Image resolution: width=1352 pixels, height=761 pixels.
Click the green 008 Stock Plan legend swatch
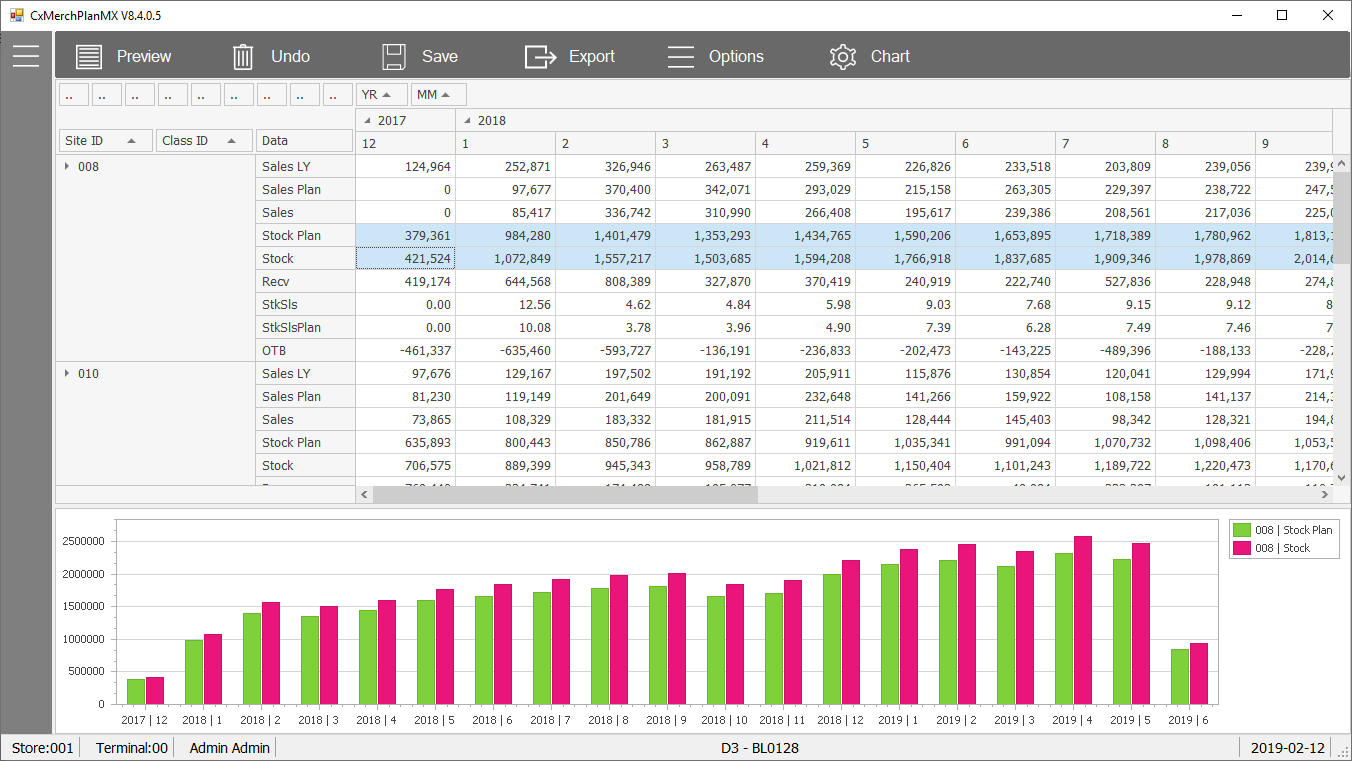point(1242,530)
